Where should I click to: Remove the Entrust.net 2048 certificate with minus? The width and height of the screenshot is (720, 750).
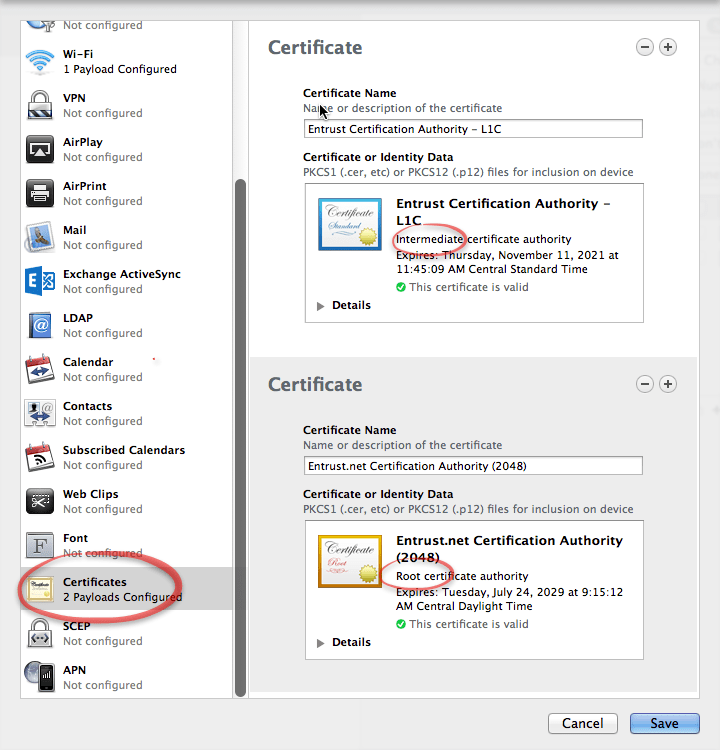click(644, 384)
